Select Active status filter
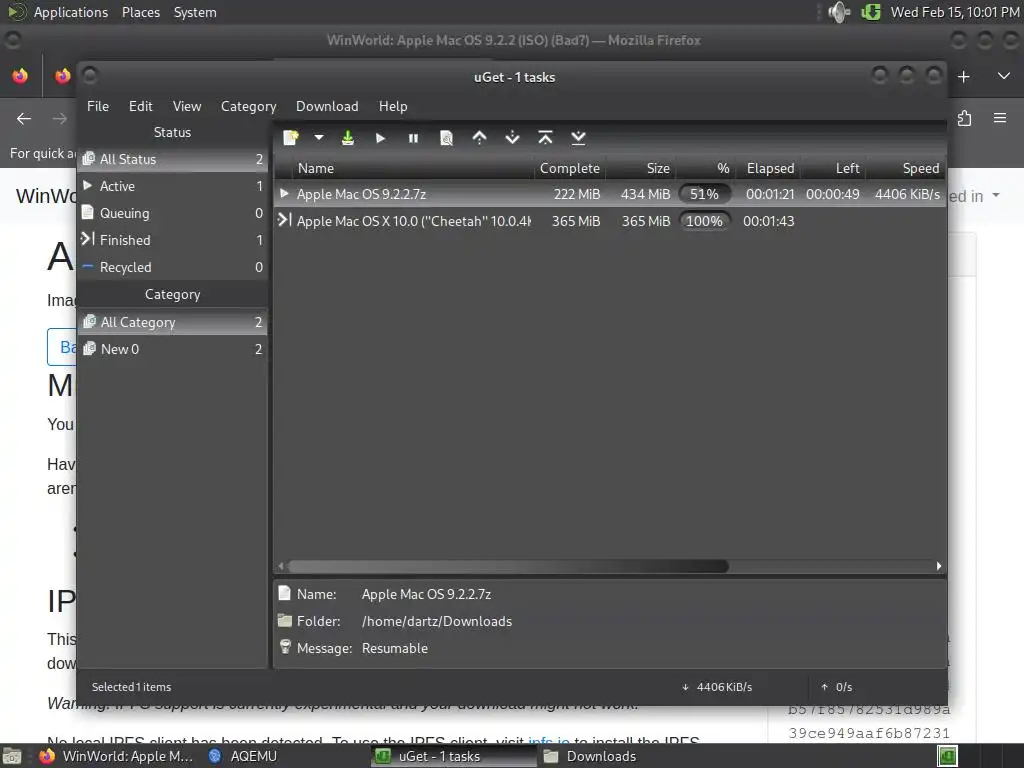 click(x=173, y=186)
